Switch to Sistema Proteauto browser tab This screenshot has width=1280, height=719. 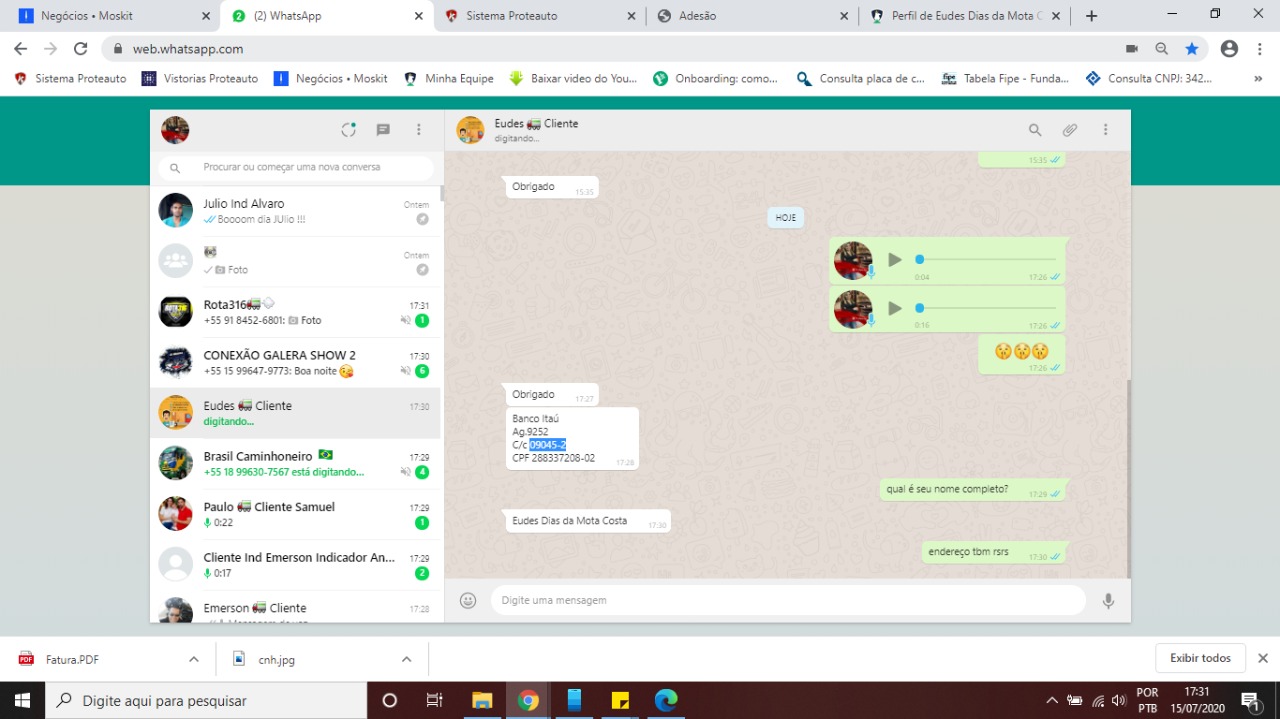tap(511, 16)
